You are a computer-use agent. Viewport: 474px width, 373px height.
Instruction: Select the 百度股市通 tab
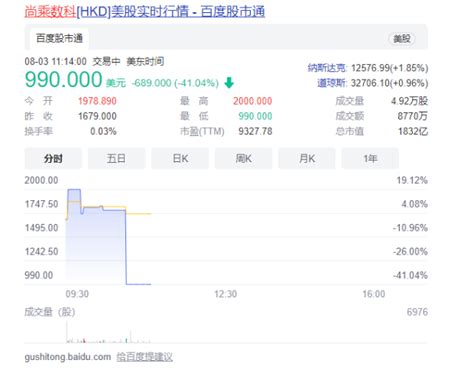(59, 38)
